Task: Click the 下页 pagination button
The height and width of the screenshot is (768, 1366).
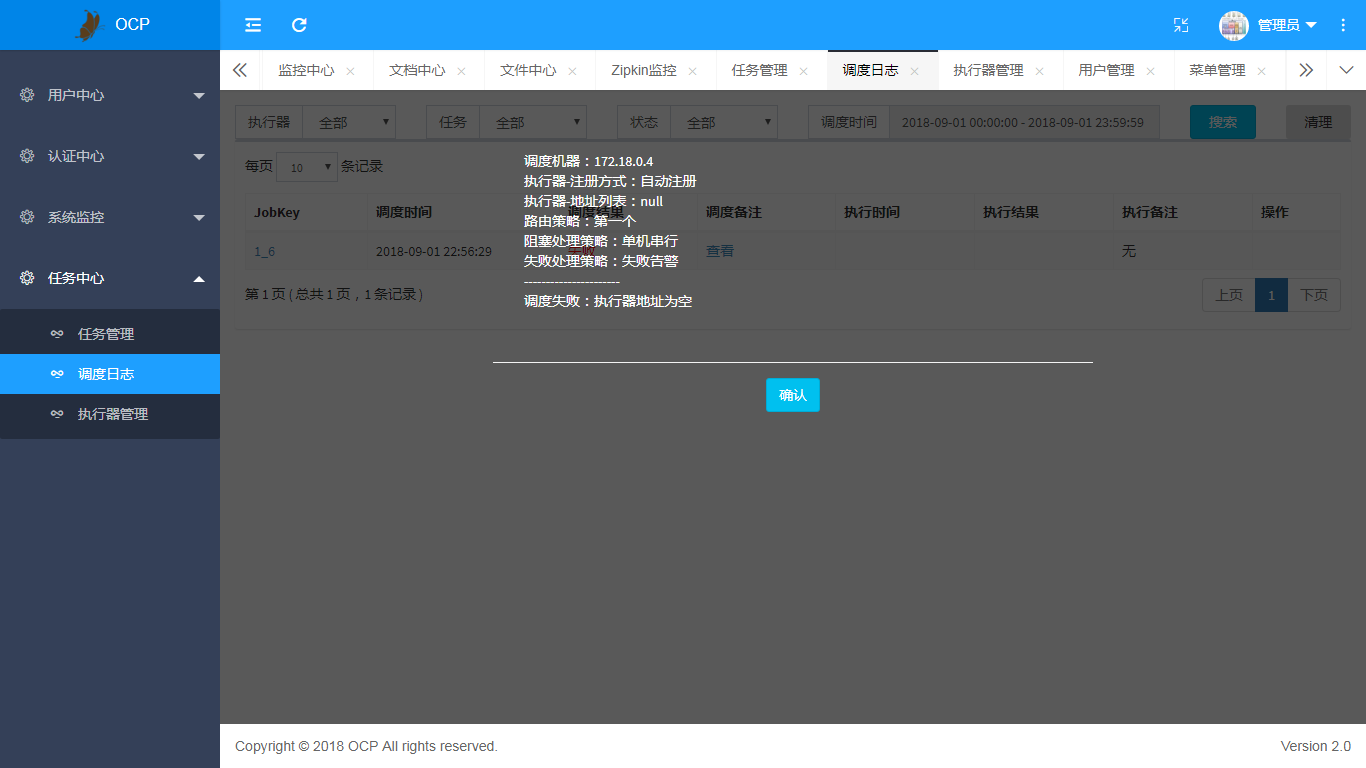Action: 1314,295
